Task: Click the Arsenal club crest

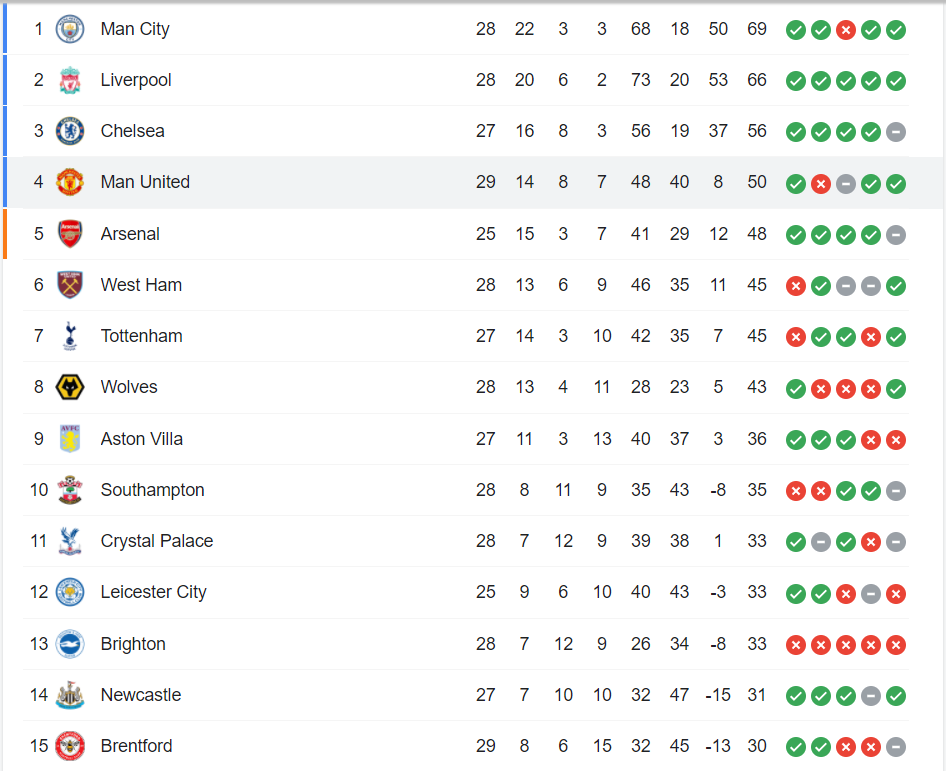Action: 70,233
